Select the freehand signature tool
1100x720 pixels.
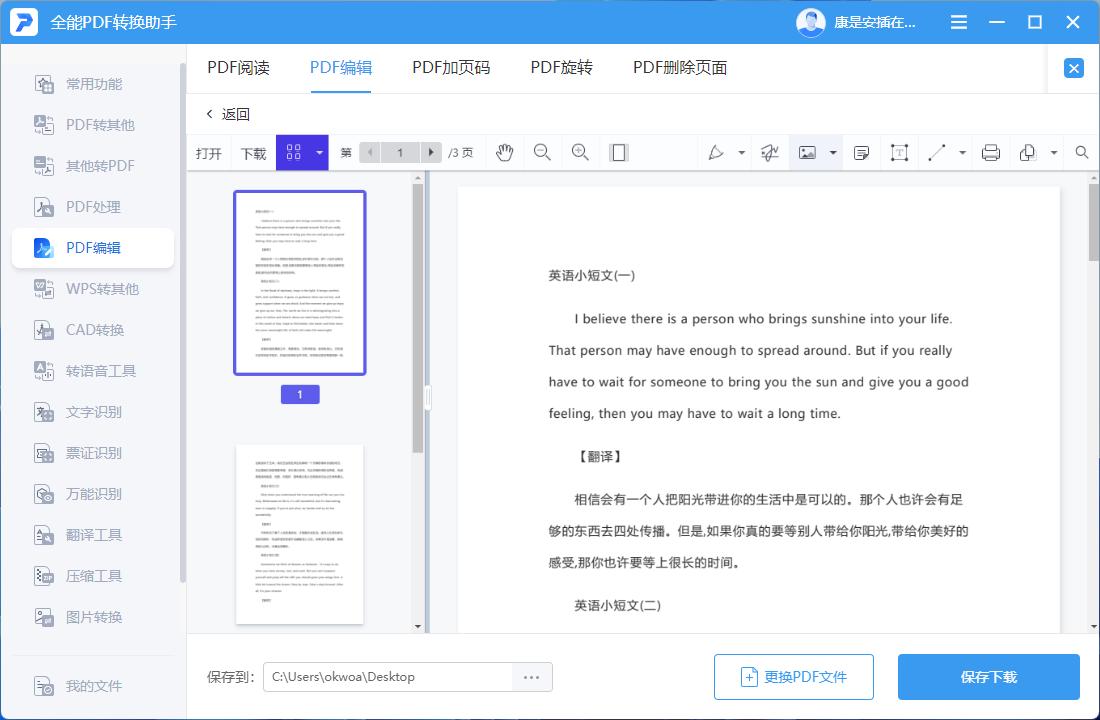point(770,152)
